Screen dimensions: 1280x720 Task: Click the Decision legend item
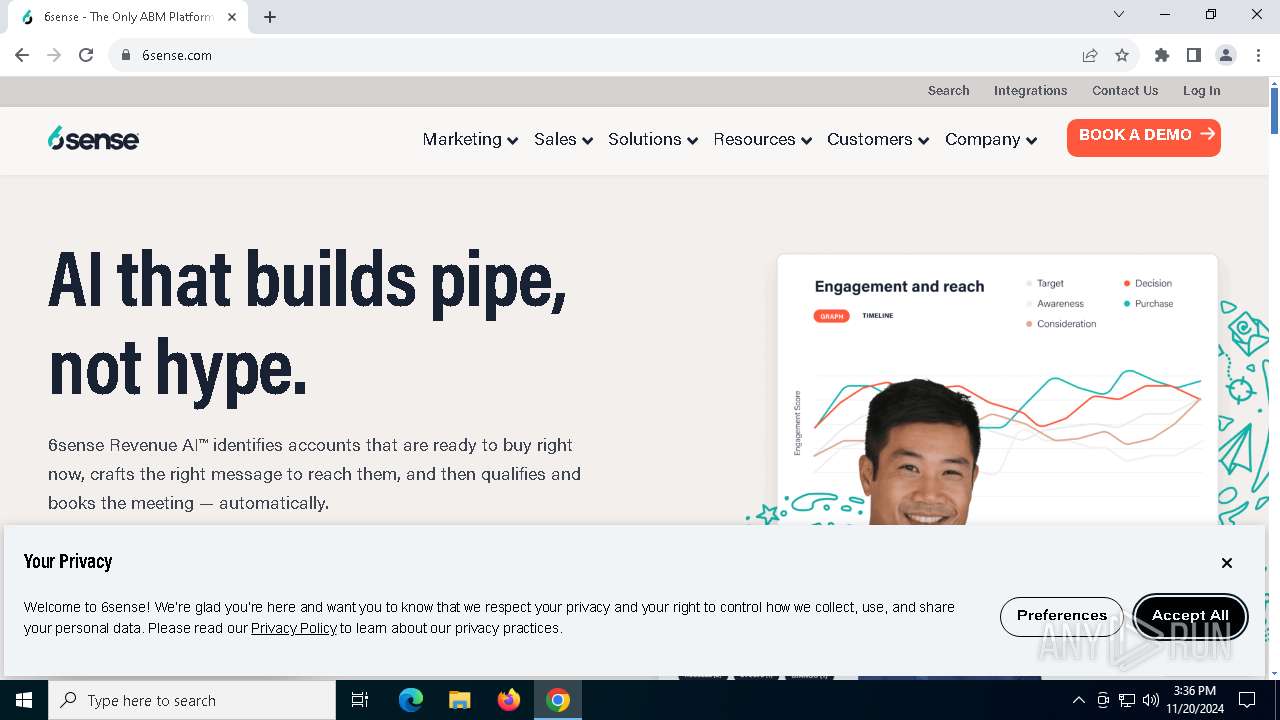(x=1148, y=283)
